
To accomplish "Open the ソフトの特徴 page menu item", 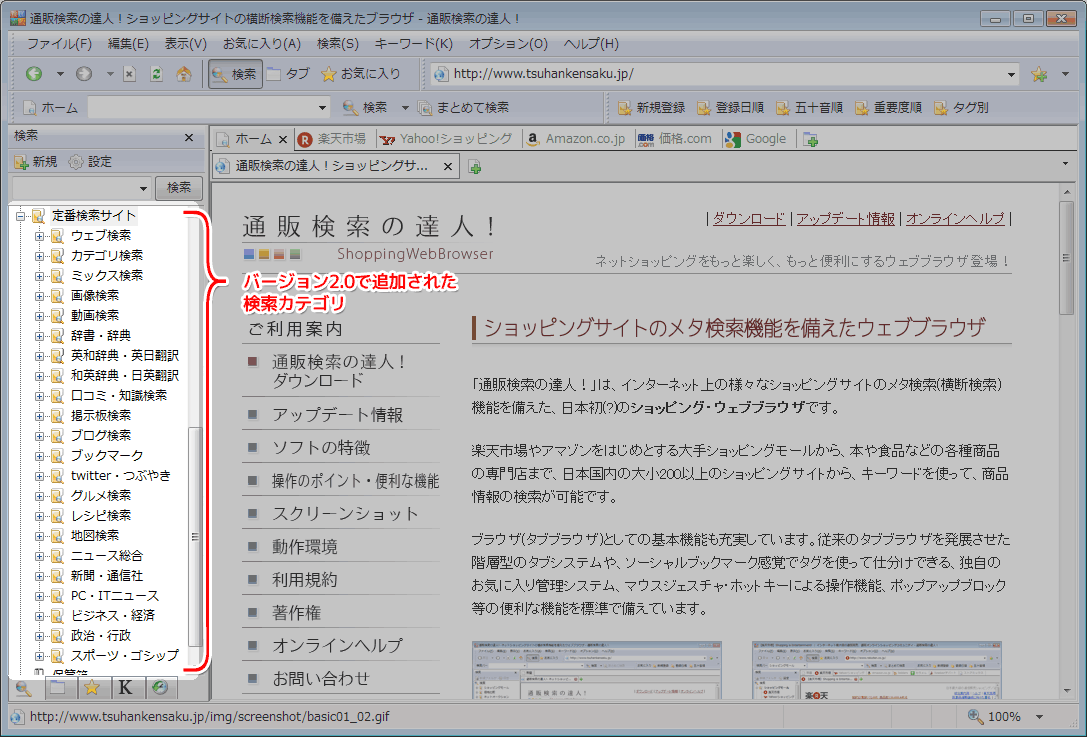I will point(322,448).
